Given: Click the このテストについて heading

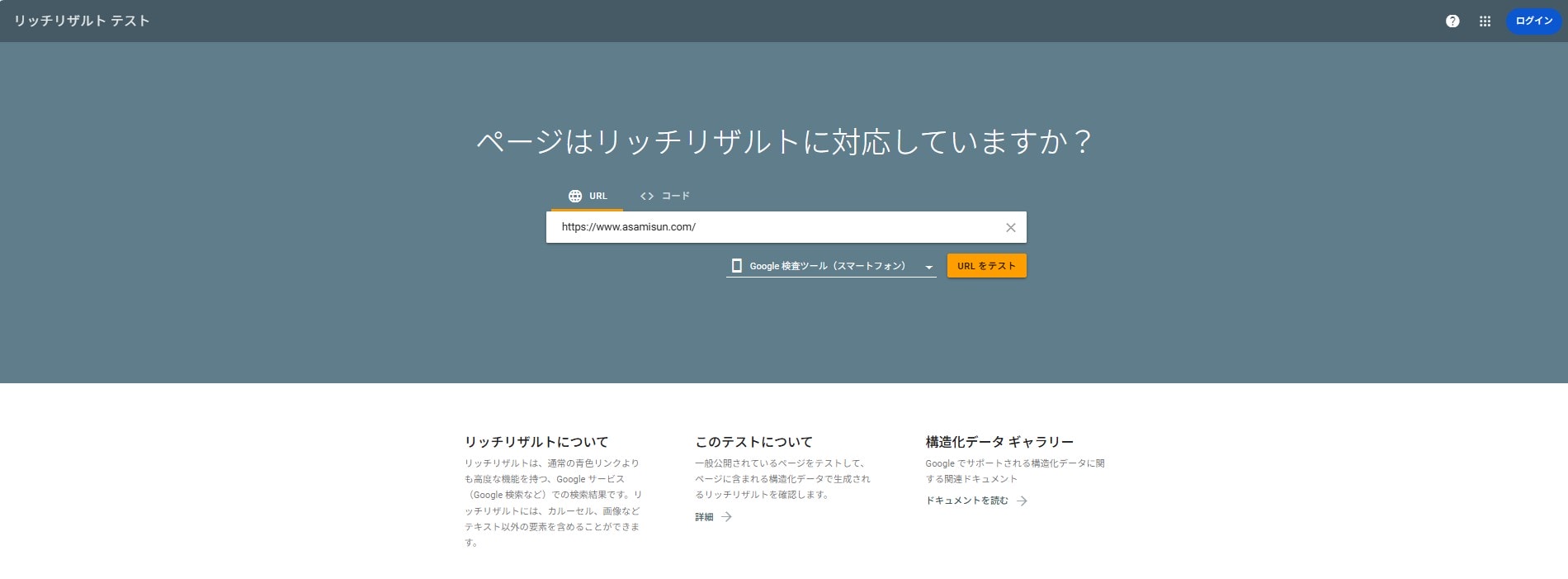Looking at the screenshot, I should pyautogui.click(x=753, y=442).
